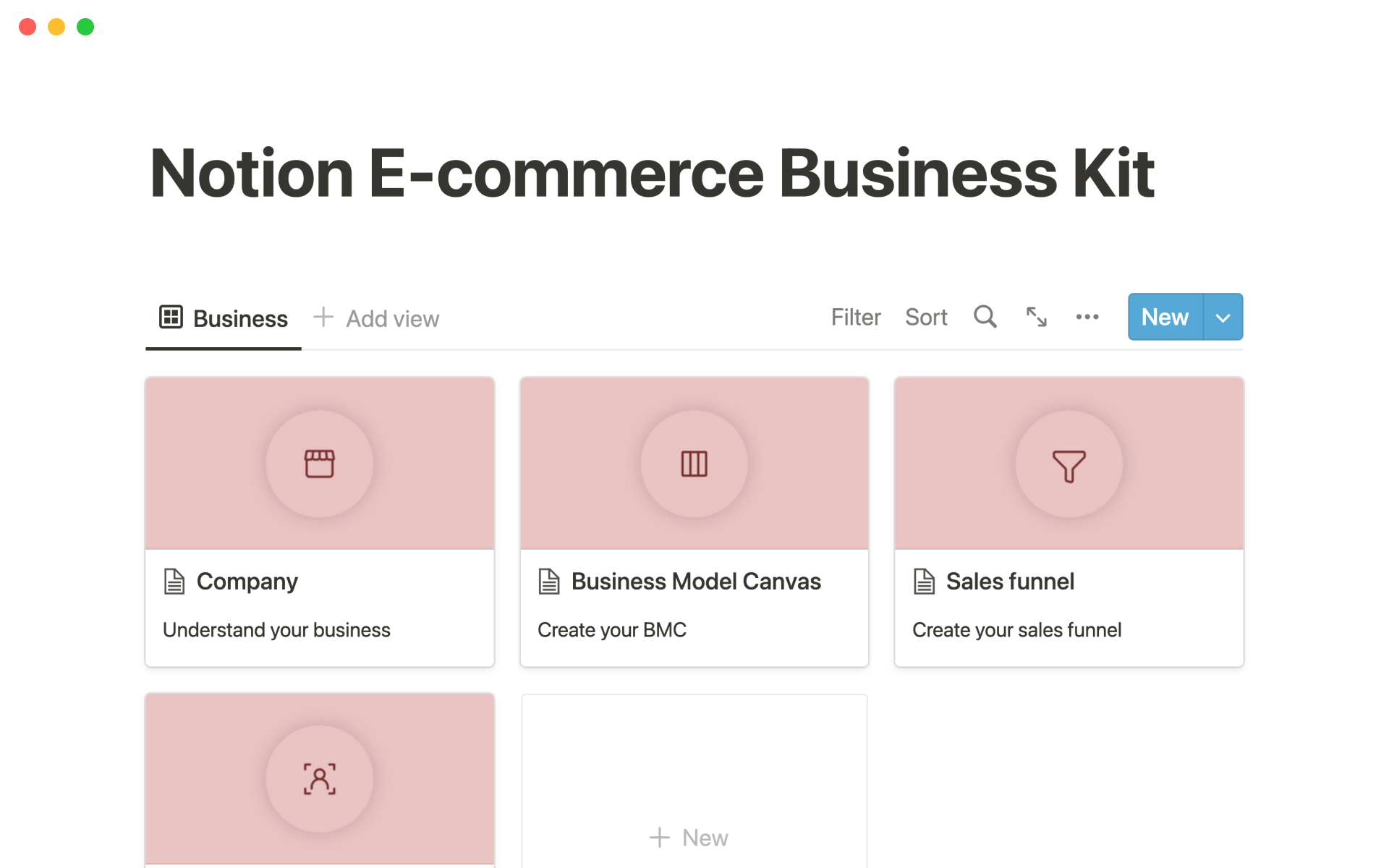
Task: Click Add view to create a view
Action: [x=377, y=318]
